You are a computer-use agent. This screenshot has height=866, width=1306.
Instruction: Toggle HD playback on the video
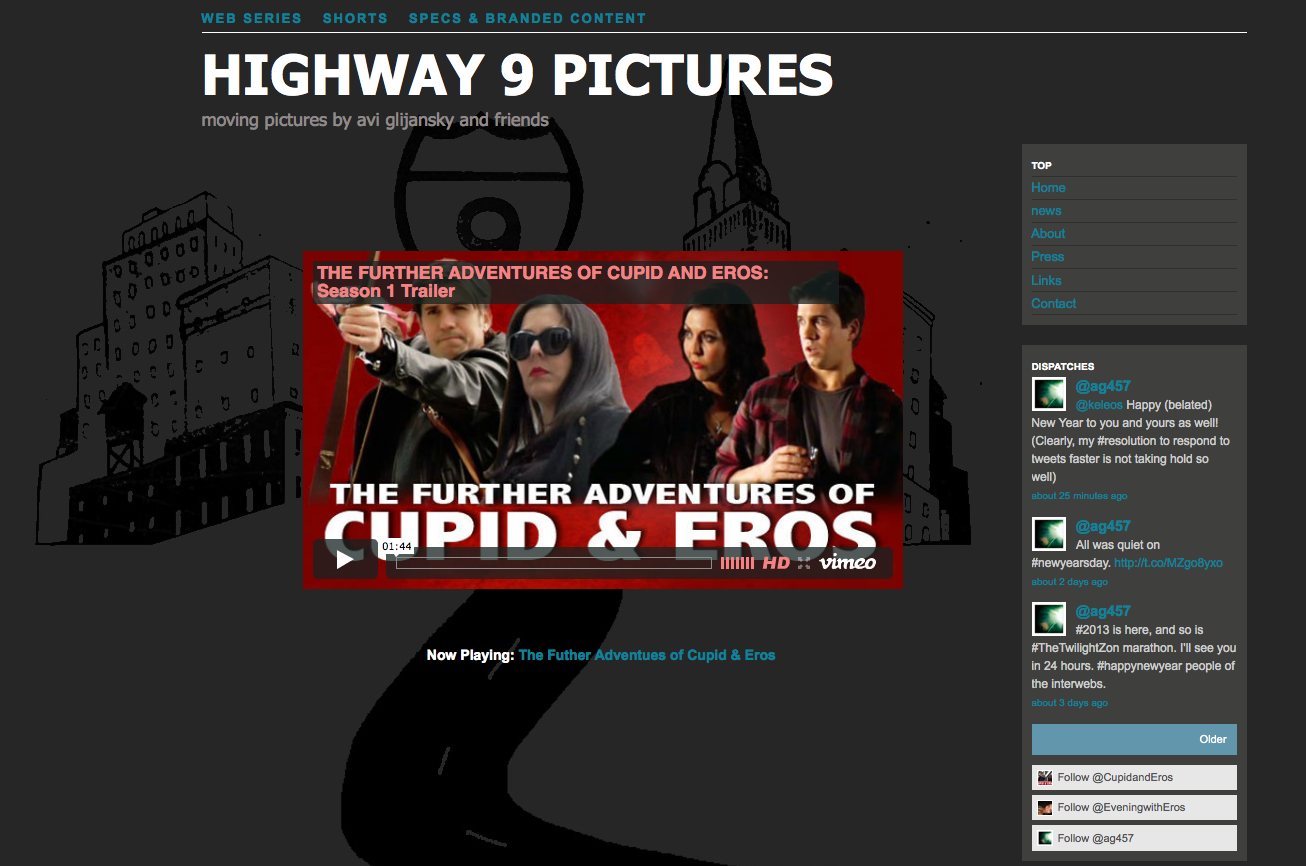[x=774, y=562]
